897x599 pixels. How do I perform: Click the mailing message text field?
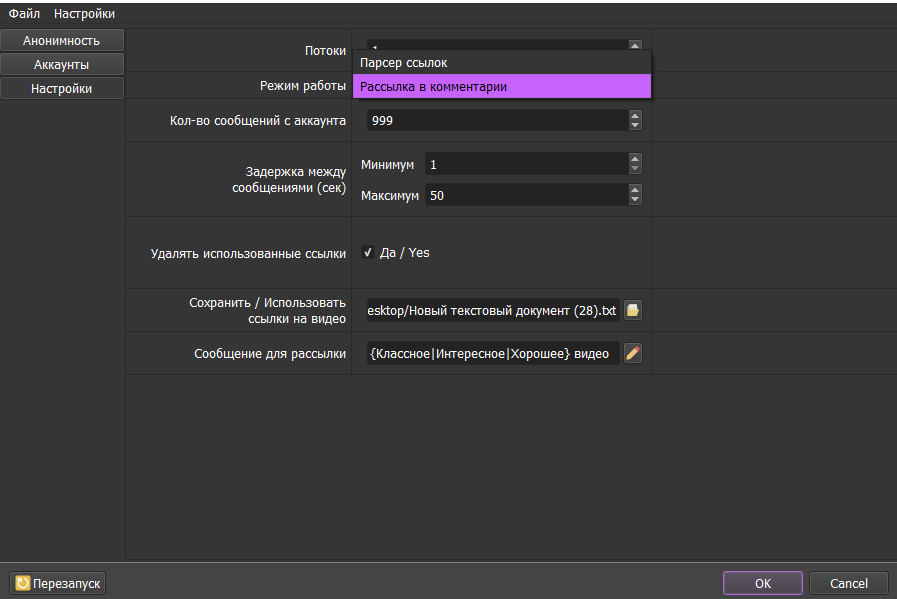pos(493,353)
